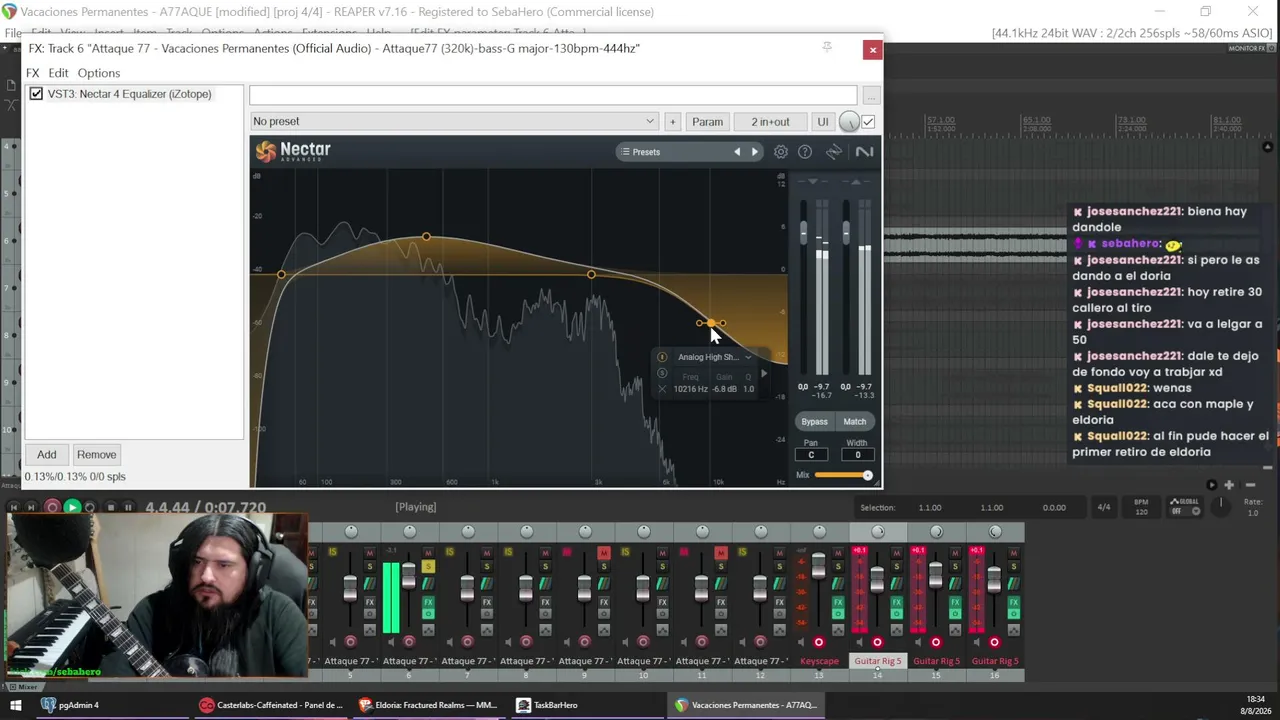The width and height of the screenshot is (1280, 720).
Task: Select the low-cut EQ node at far left
Action: pyautogui.click(x=281, y=274)
